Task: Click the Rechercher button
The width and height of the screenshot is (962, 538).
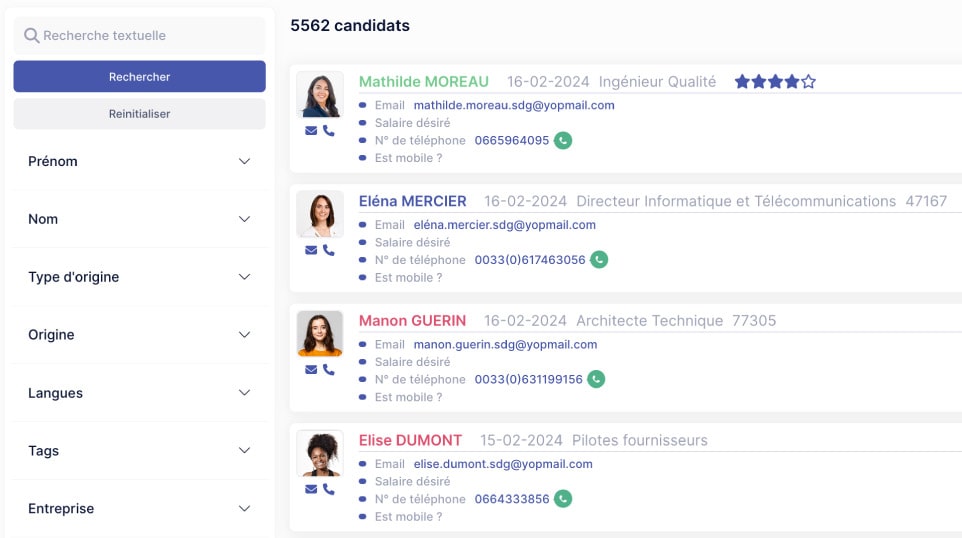Action: pyautogui.click(x=139, y=77)
